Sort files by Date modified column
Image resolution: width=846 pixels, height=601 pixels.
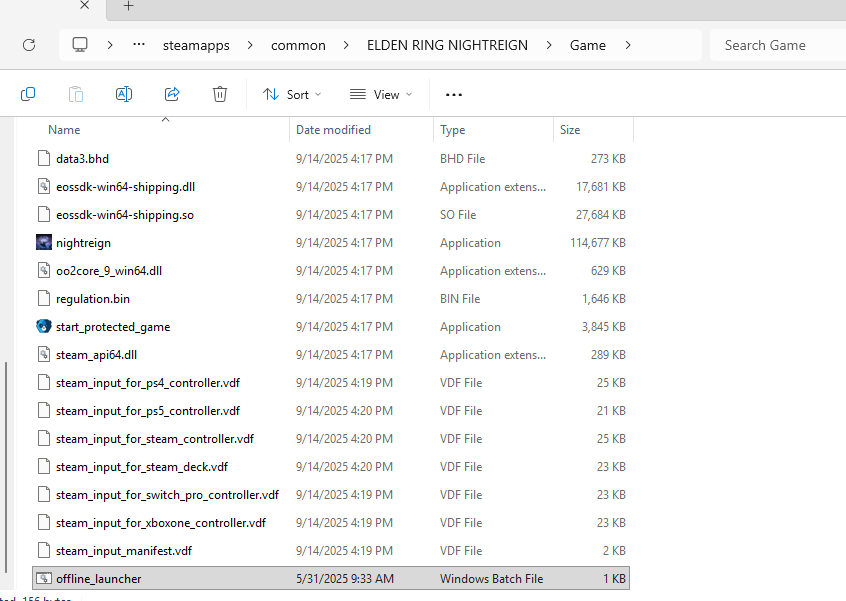(x=333, y=130)
